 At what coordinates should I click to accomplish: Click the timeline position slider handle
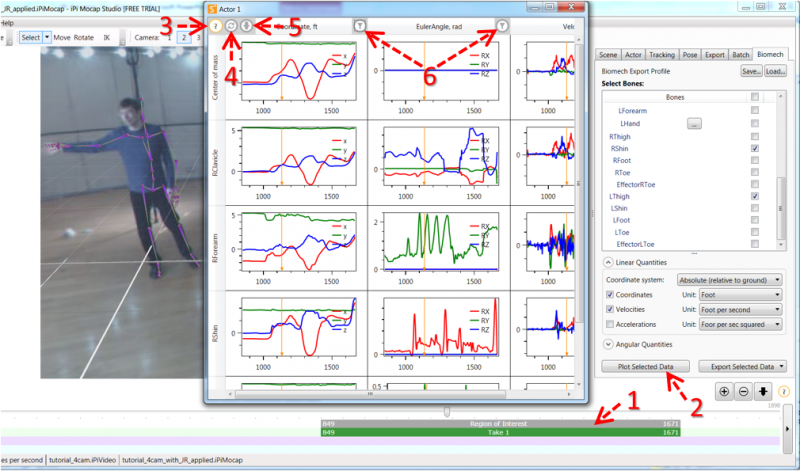(447, 411)
